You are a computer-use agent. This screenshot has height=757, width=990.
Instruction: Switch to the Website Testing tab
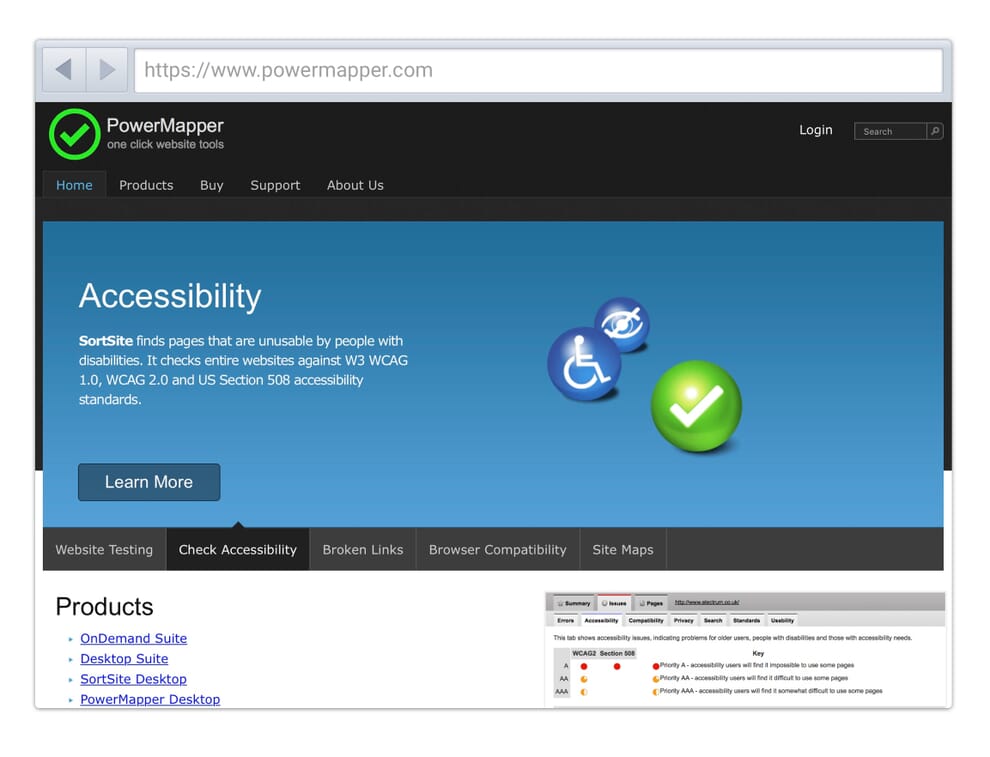[104, 549]
